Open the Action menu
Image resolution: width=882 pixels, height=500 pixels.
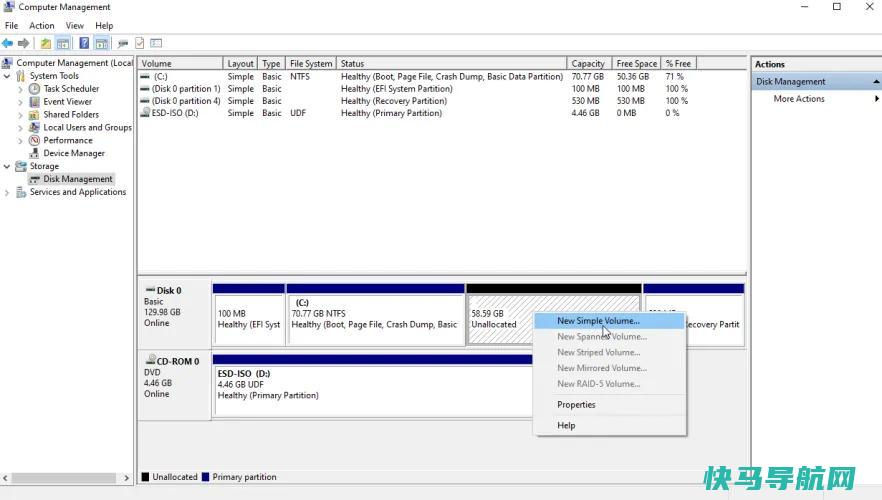coord(42,26)
